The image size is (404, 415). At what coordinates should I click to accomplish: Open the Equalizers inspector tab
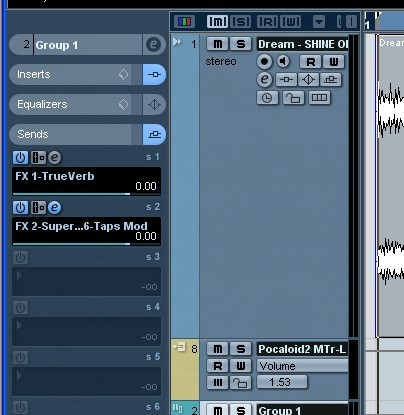coord(70,104)
